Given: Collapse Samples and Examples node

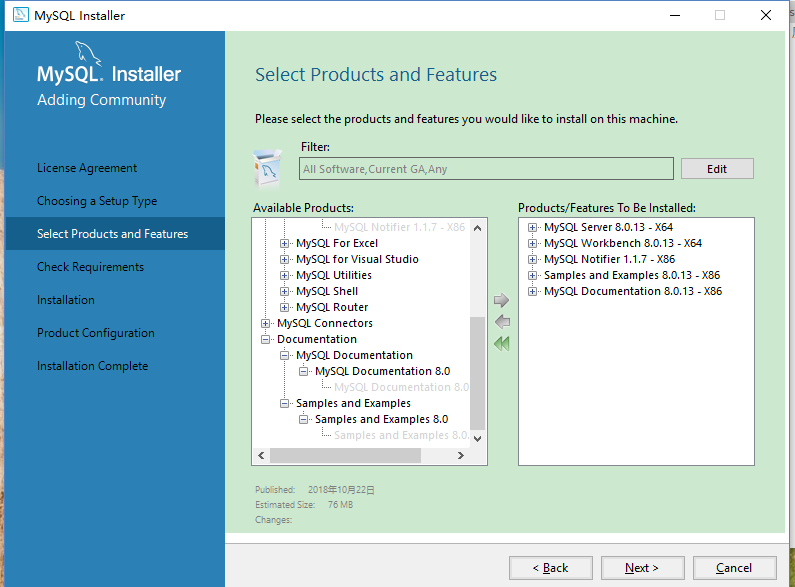Looking at the screenshot, I should pos(284,403).
